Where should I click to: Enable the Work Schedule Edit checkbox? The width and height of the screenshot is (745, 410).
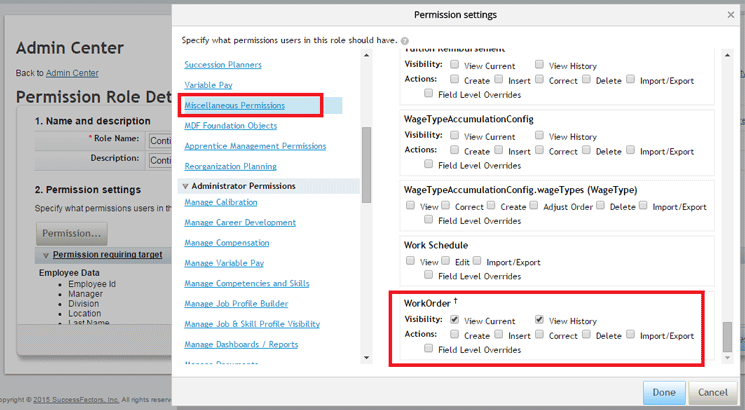pyautogui.click(x=446, y=261)
